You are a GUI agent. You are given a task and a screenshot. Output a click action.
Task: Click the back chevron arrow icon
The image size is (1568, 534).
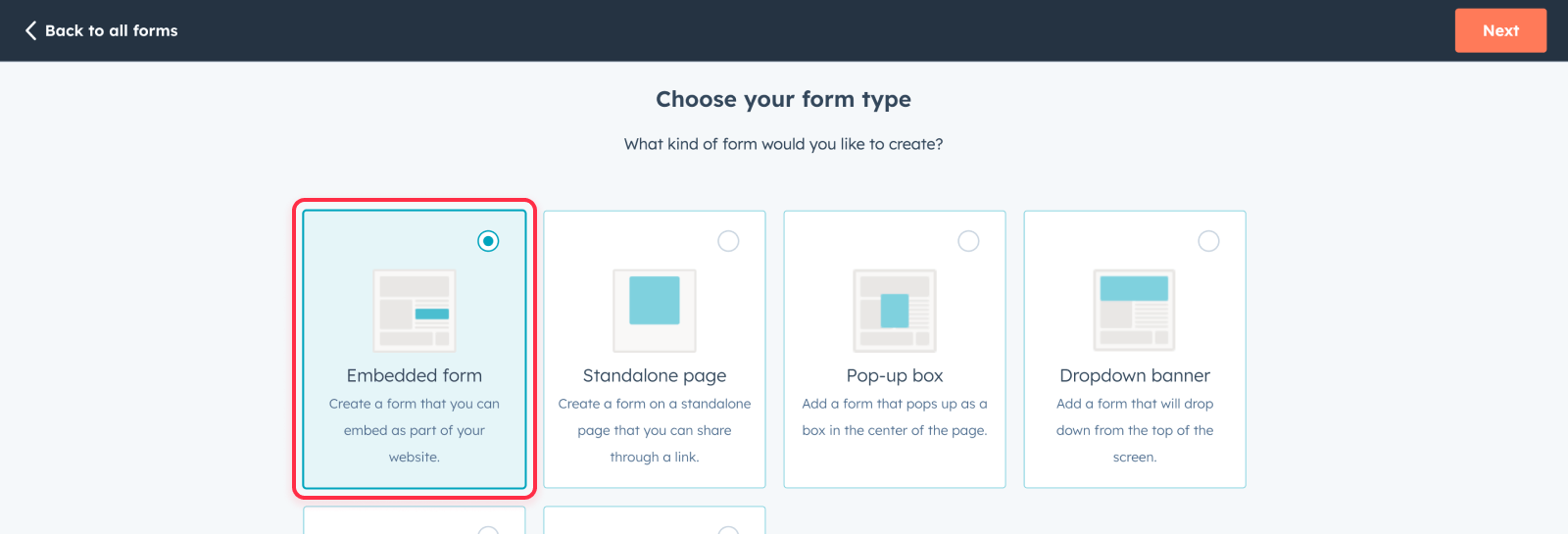coord(30,30)
